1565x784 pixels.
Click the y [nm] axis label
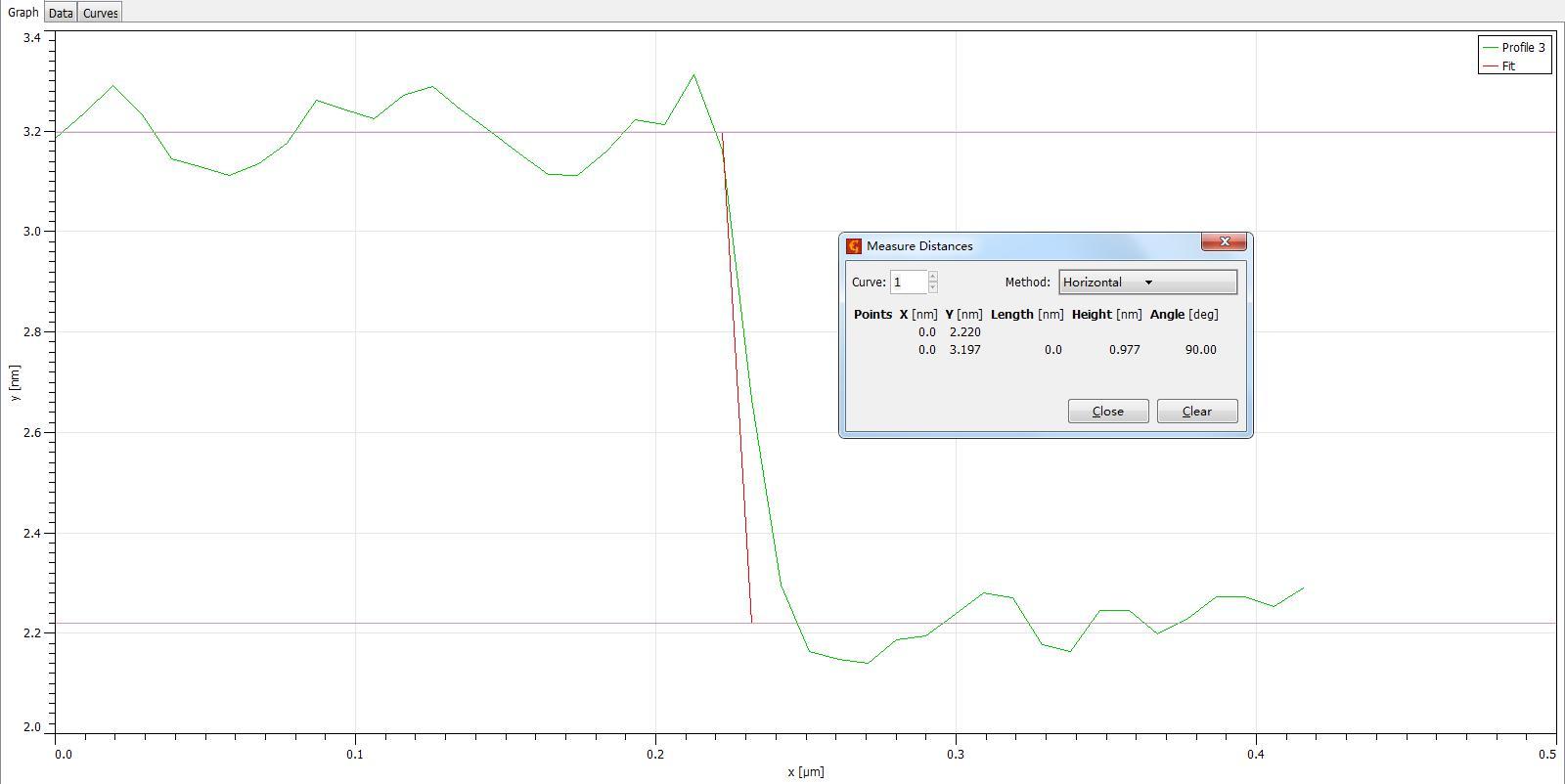point(14,382)
